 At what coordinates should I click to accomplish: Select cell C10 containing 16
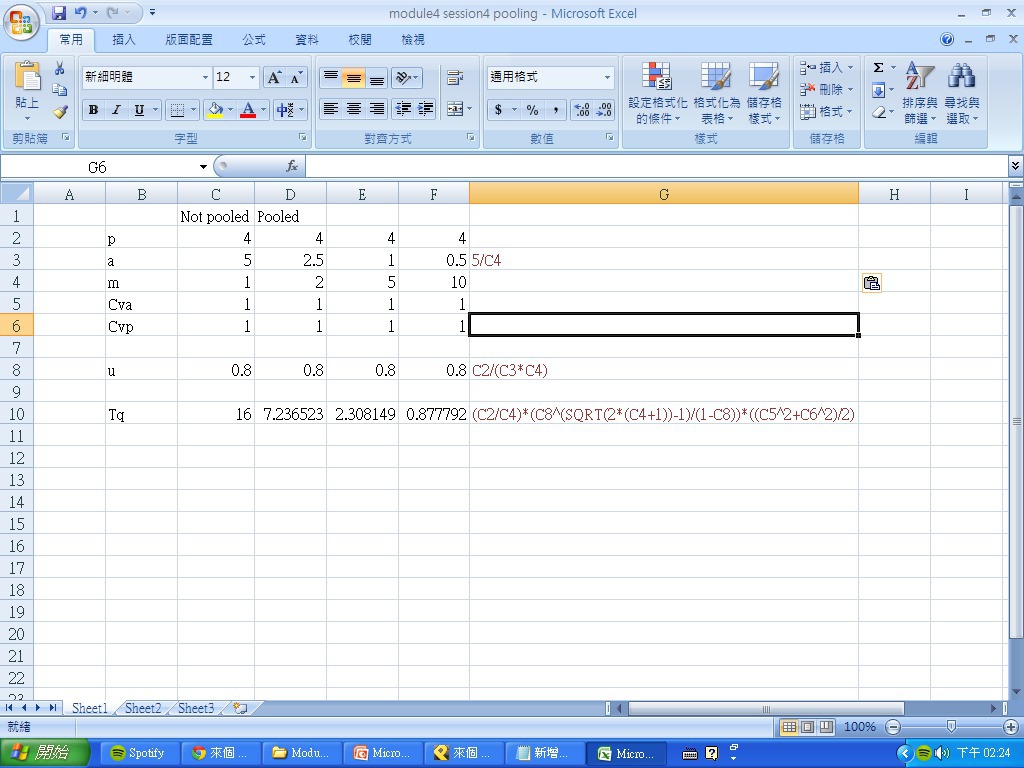[x=215, y=414]
